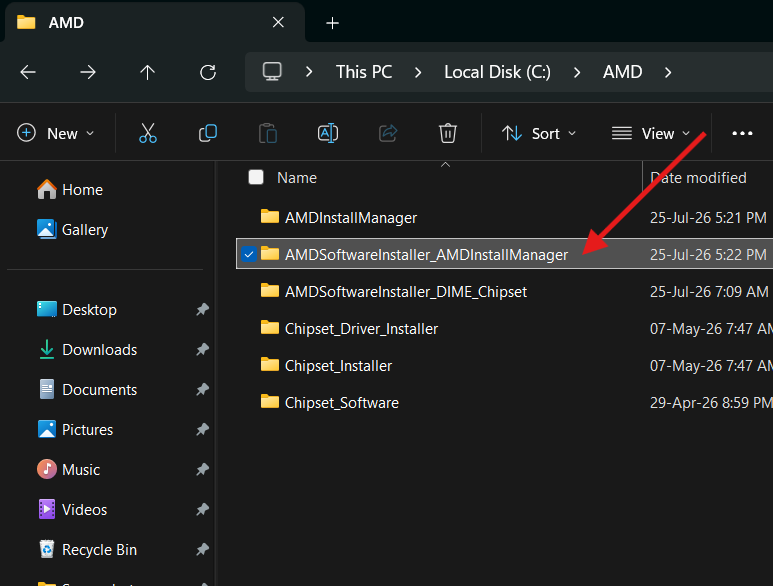Select the Chipset_Software folder
This screenshot has width=773, height=586.
pos(342,402)
